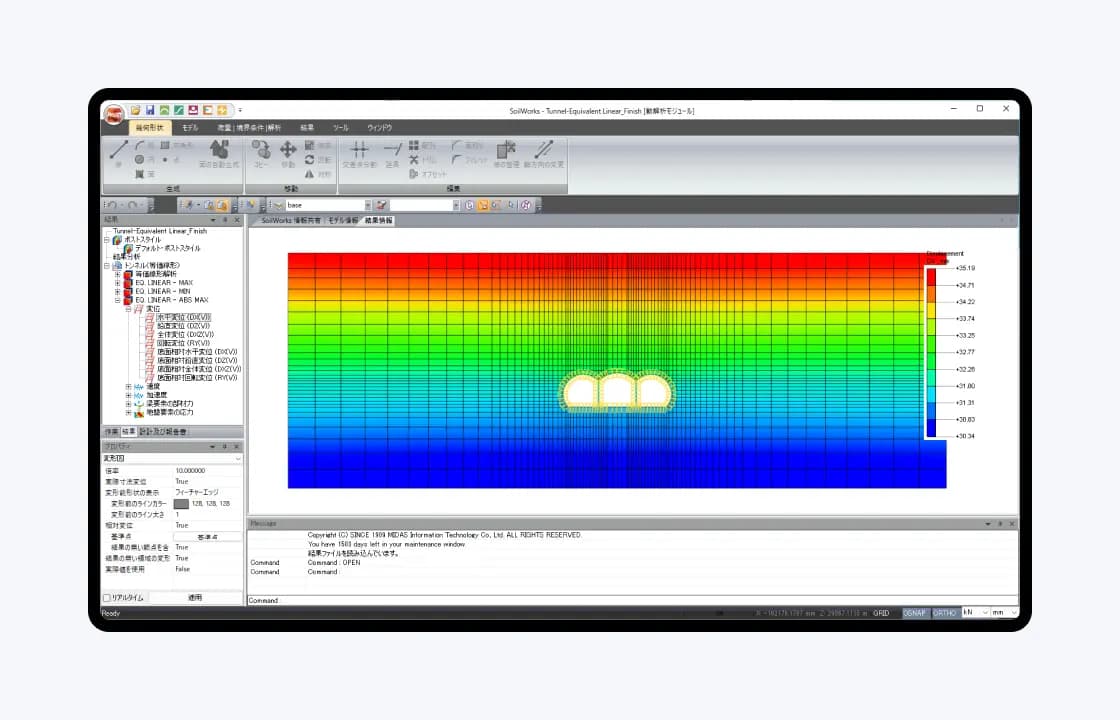Click the displacement color legend bar

tap(931, 352)
